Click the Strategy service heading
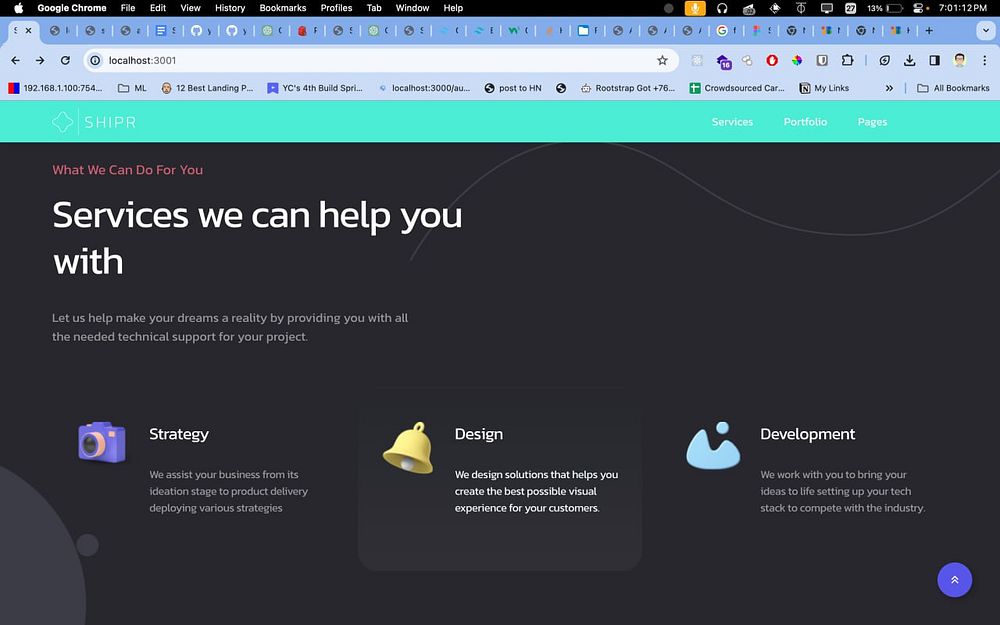The height and width of the screenshot is (625, 1000). 179,434
